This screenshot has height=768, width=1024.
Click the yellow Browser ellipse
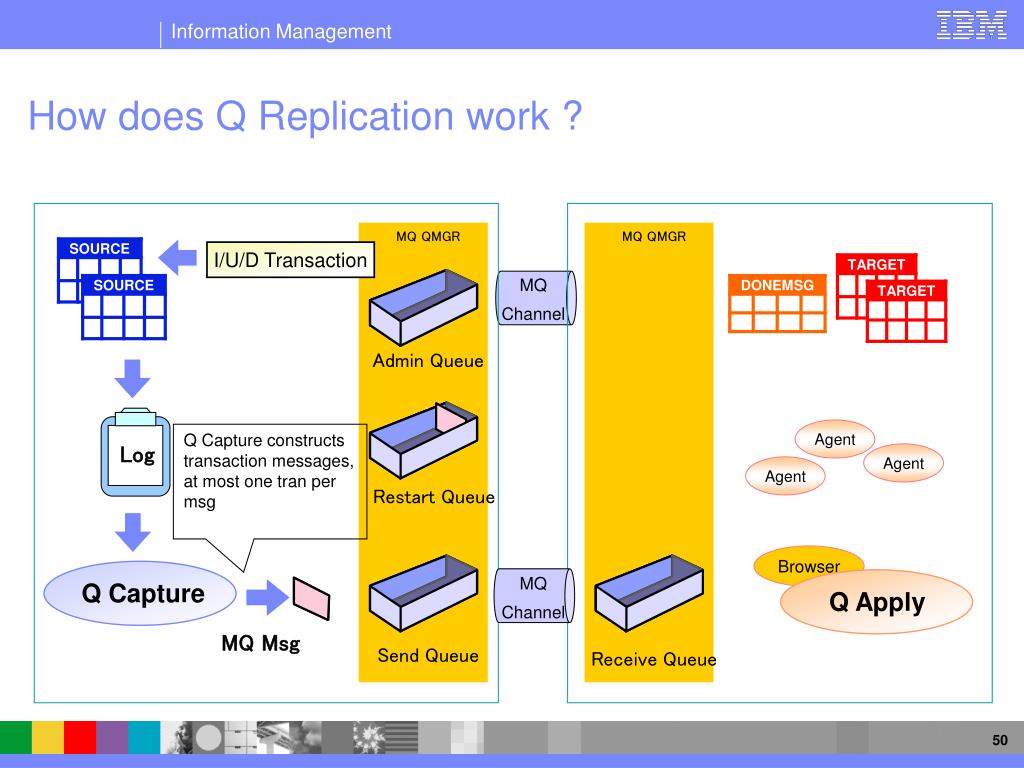click(808, 564)
